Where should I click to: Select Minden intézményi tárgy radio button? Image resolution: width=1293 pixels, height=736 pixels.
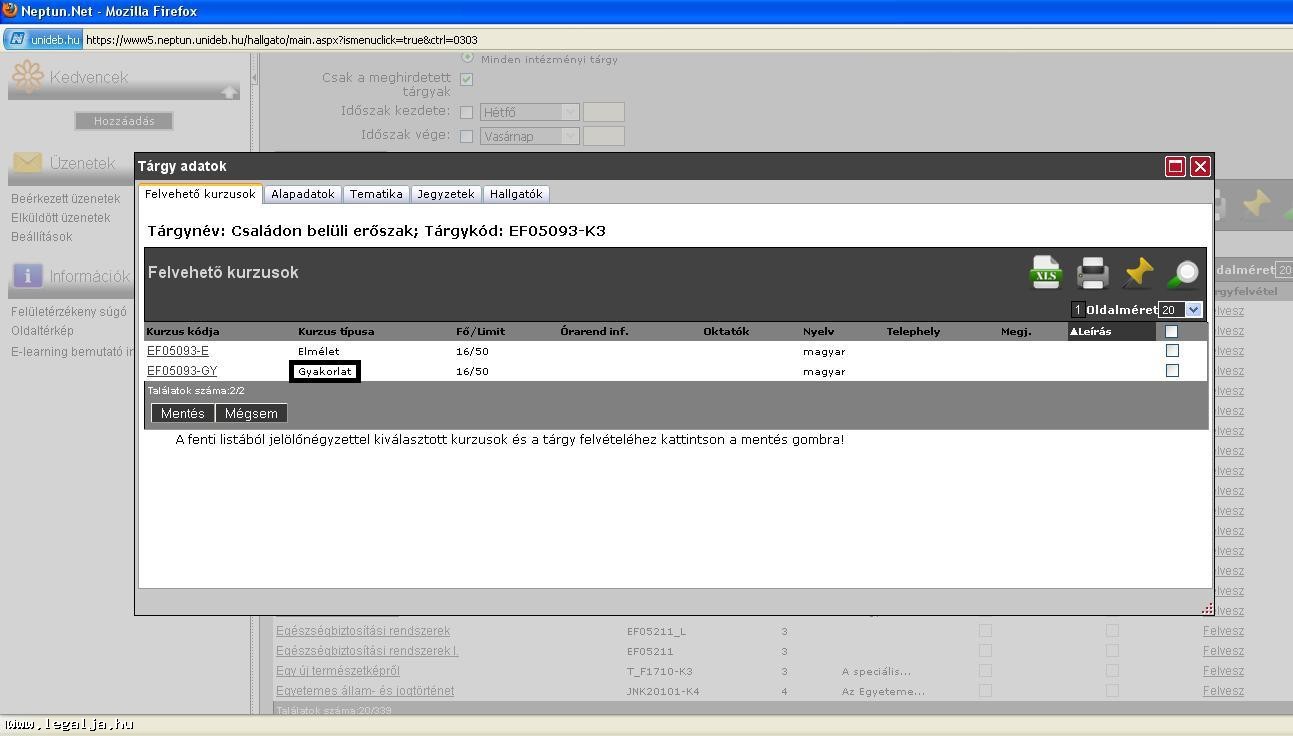coord(467,57)
